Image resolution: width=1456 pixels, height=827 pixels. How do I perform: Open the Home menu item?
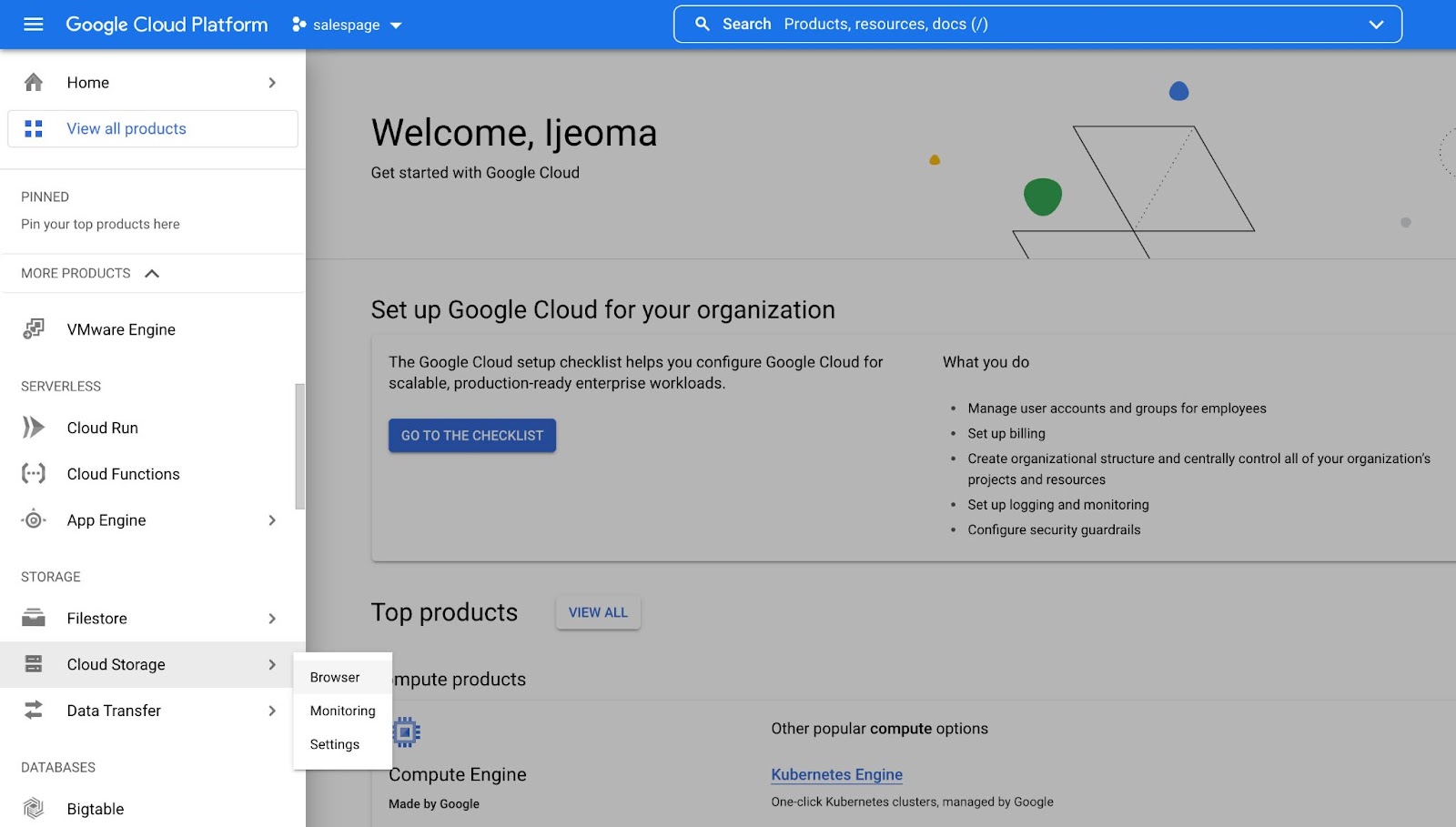152,83
